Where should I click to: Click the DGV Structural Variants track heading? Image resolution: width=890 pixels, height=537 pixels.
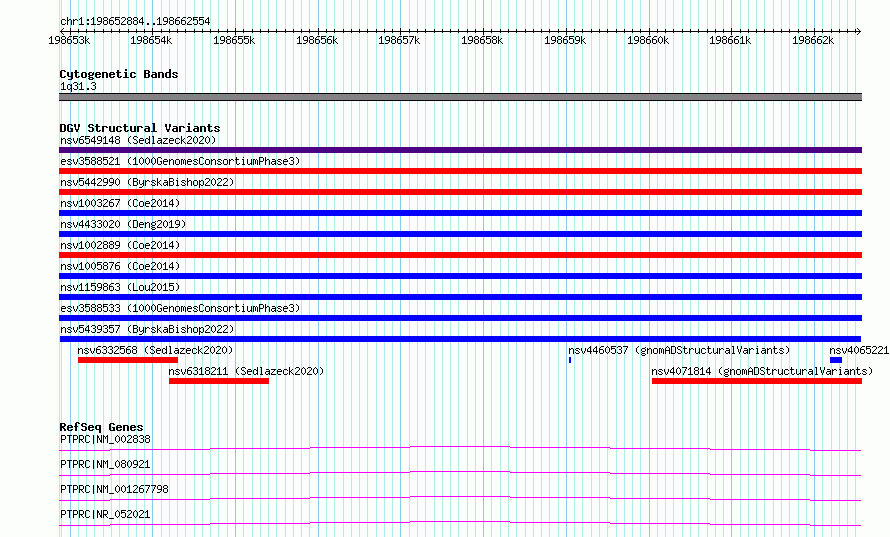140,128
